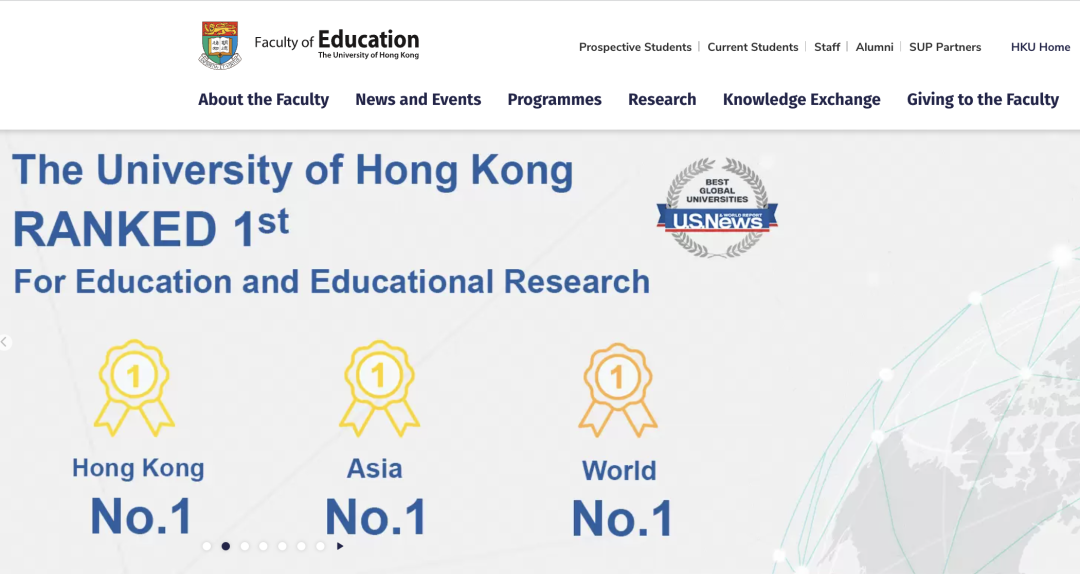1080x574 pixels.
Task: Expand the Research menu
Action: tap(662, 99)
